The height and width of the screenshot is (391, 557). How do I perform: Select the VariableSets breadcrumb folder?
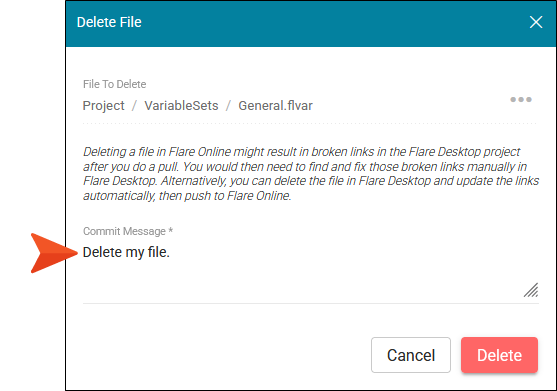pos(181,105)
